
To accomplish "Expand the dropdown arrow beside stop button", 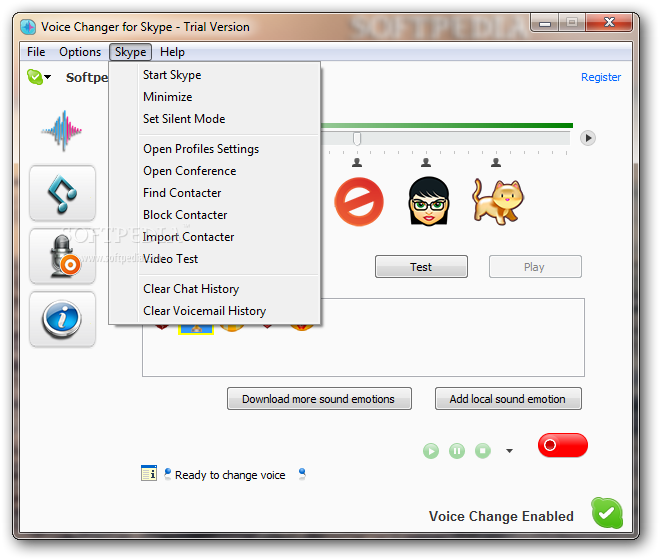I will tap(509, 451).
